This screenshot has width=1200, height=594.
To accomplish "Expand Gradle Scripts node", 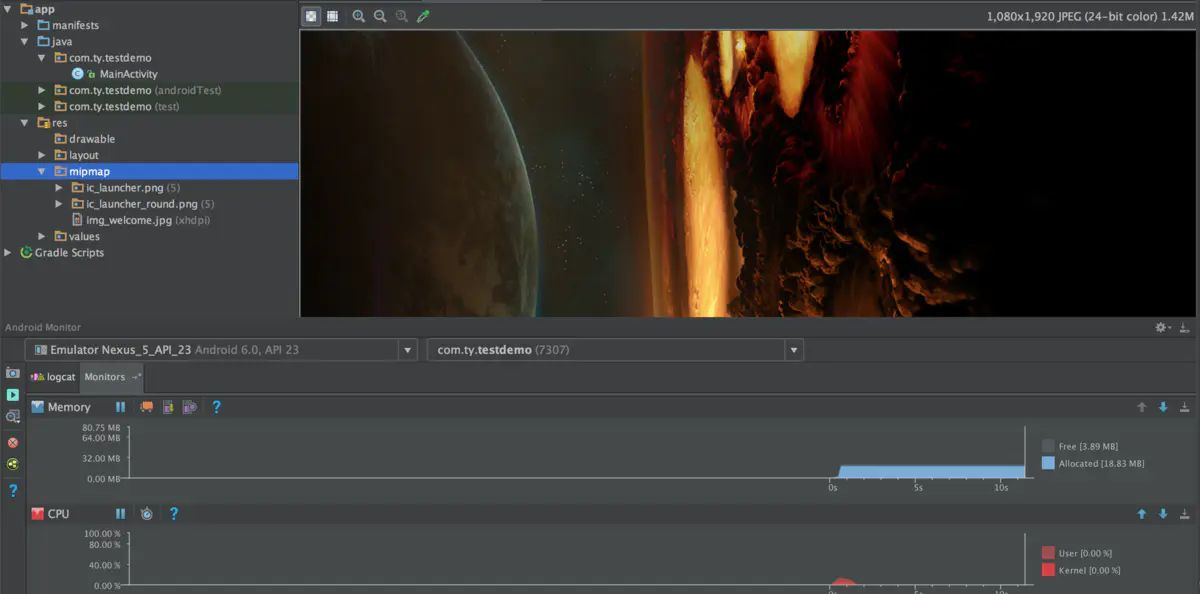I will [9, 252].
